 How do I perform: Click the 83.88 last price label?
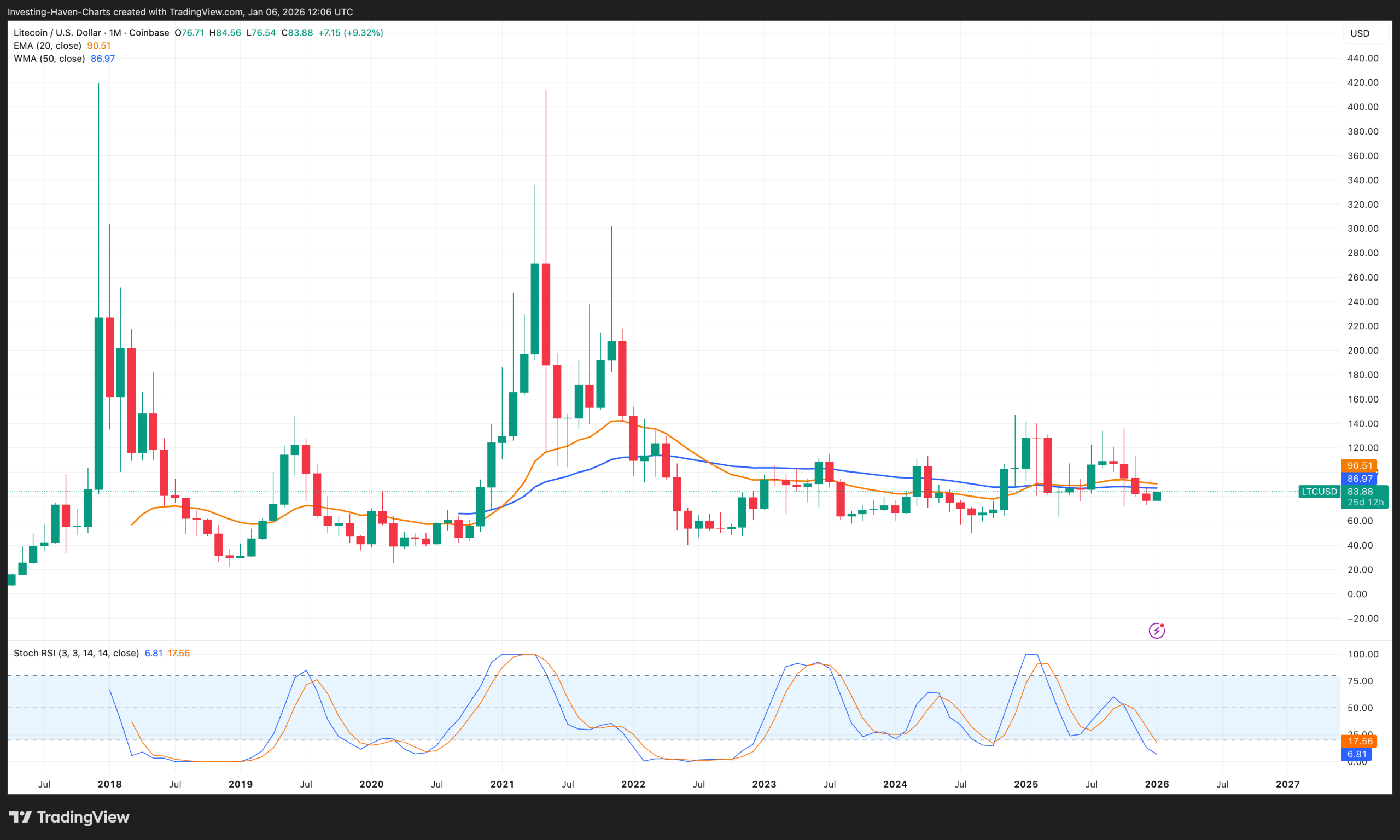[x=1361, y=491]
